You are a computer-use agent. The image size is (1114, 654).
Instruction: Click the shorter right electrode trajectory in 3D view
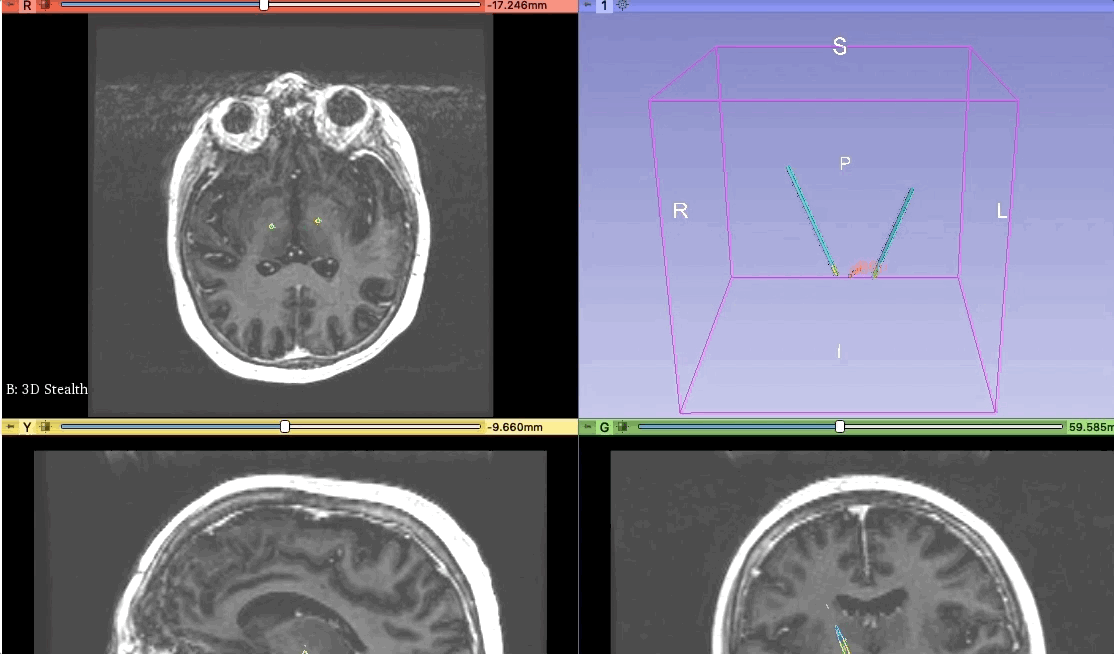(894, 232)
